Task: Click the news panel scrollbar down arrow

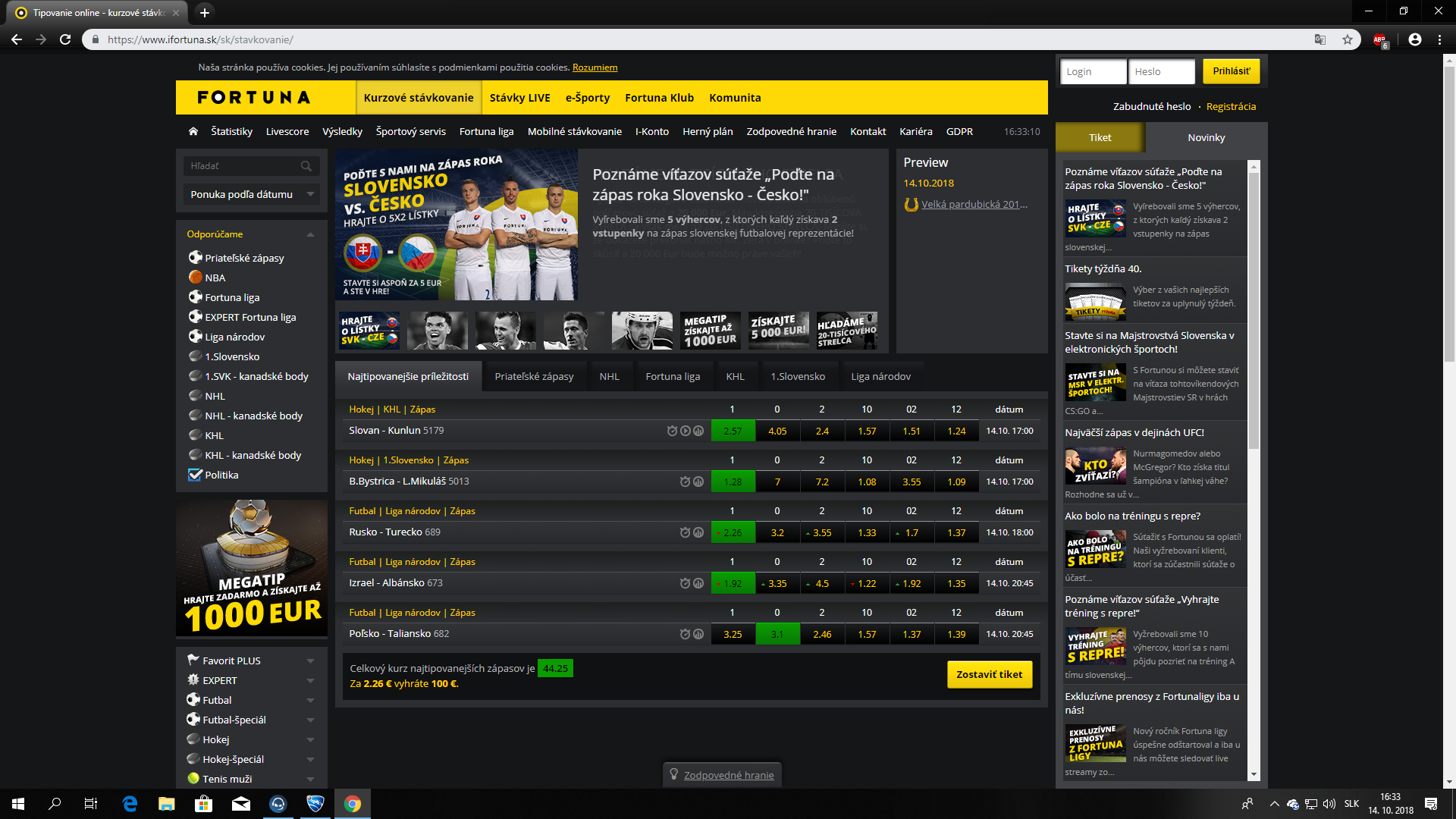Action: point(1254,774)
